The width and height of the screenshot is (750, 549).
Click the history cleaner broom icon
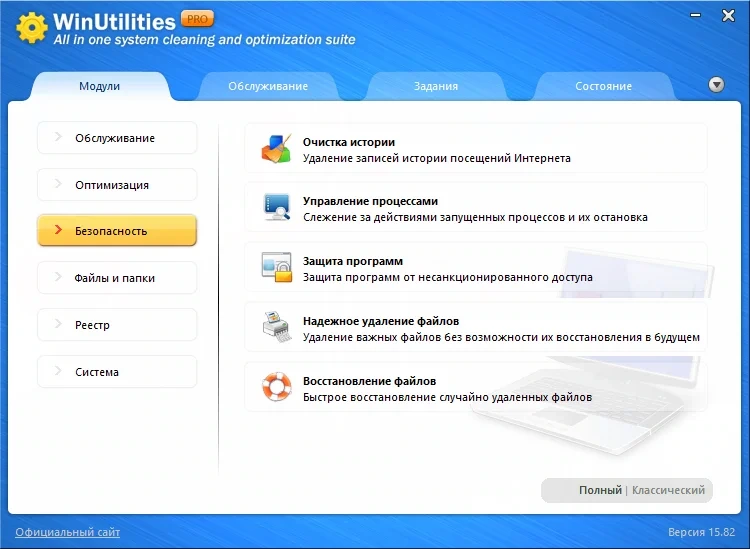[x=276, y=149]
